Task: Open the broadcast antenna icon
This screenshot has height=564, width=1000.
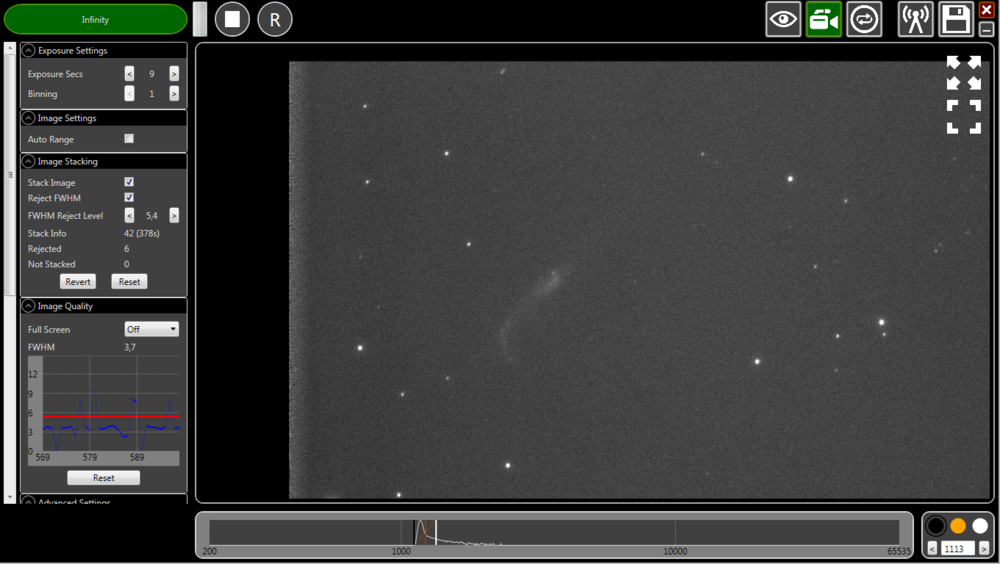Action: [x=915, y=19]
